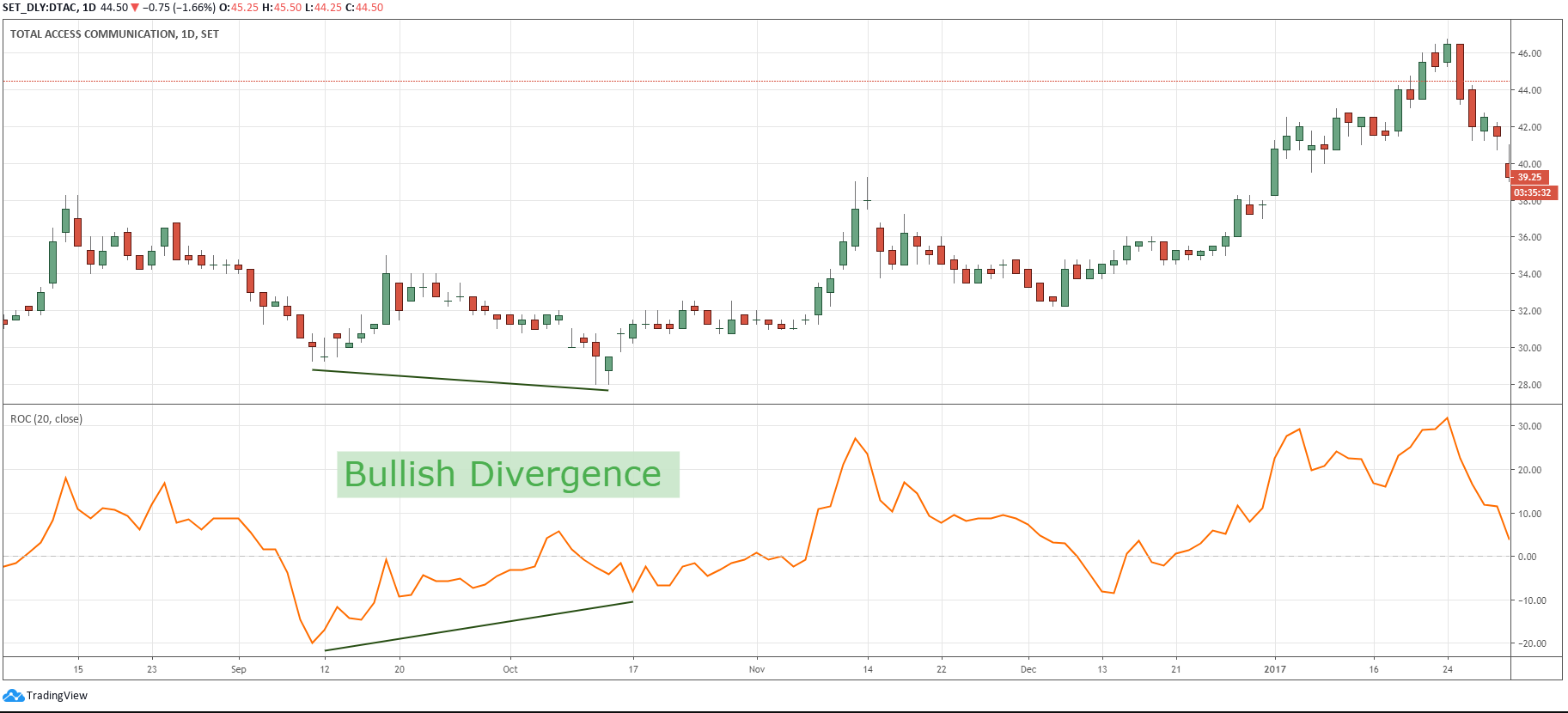Click the -20.00 label on the ROC scale
Viewport: 1568px width, 713px height.
point(1531,643)
